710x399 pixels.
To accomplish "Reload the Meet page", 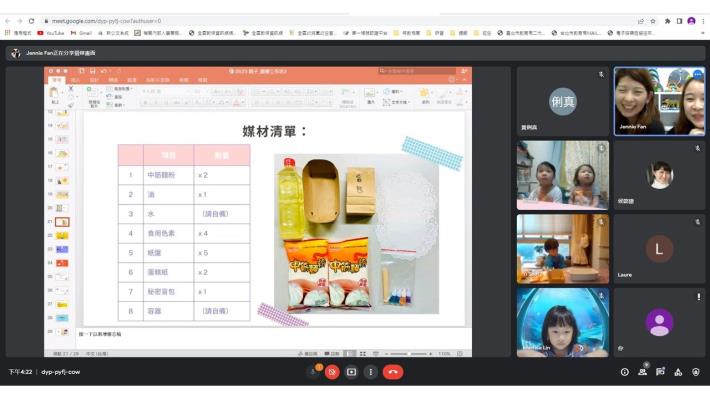I will click(31, 21).
